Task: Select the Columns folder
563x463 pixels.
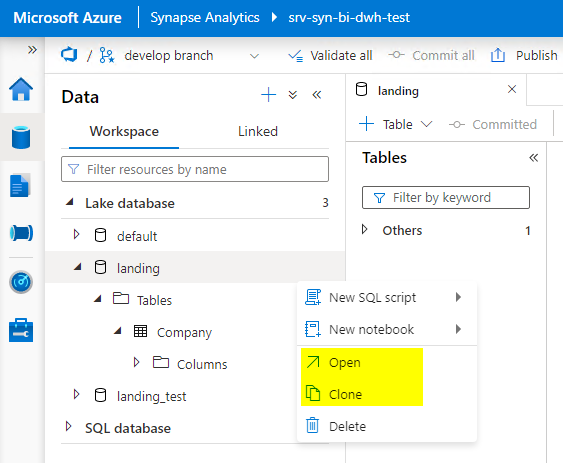Action: click(x=202, y=364)
